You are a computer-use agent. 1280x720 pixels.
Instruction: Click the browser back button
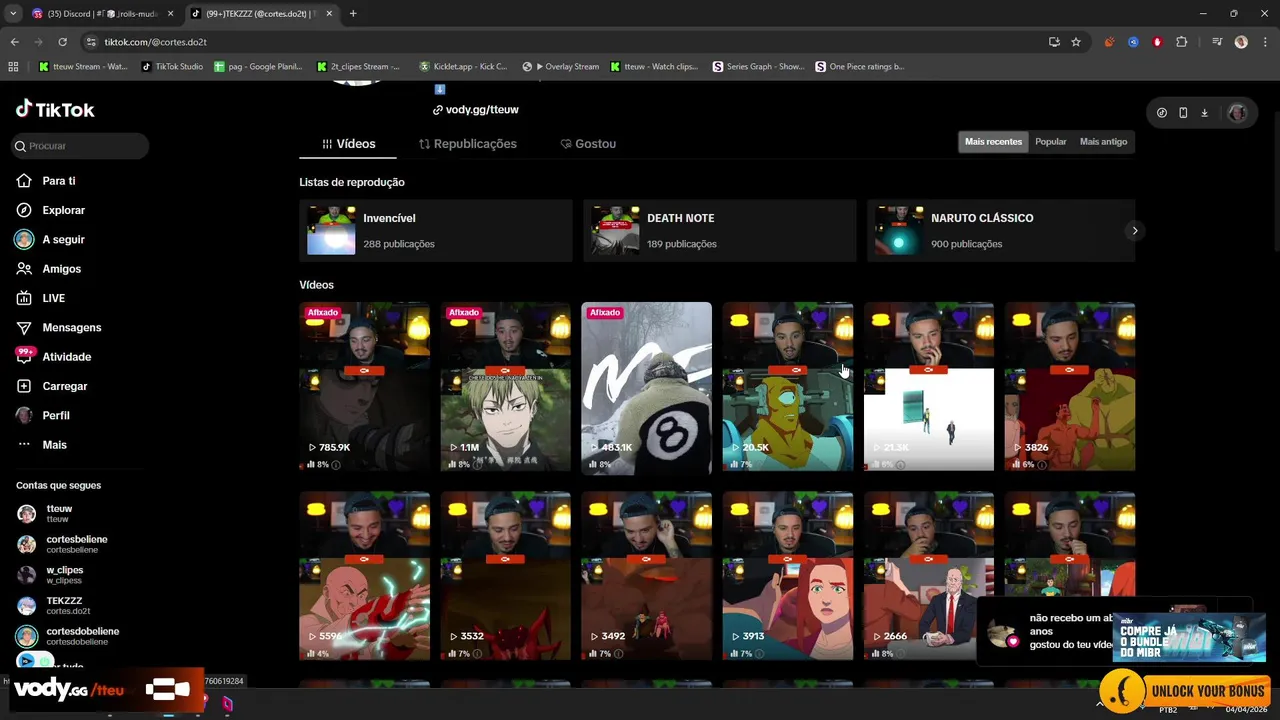click(14, 42)
